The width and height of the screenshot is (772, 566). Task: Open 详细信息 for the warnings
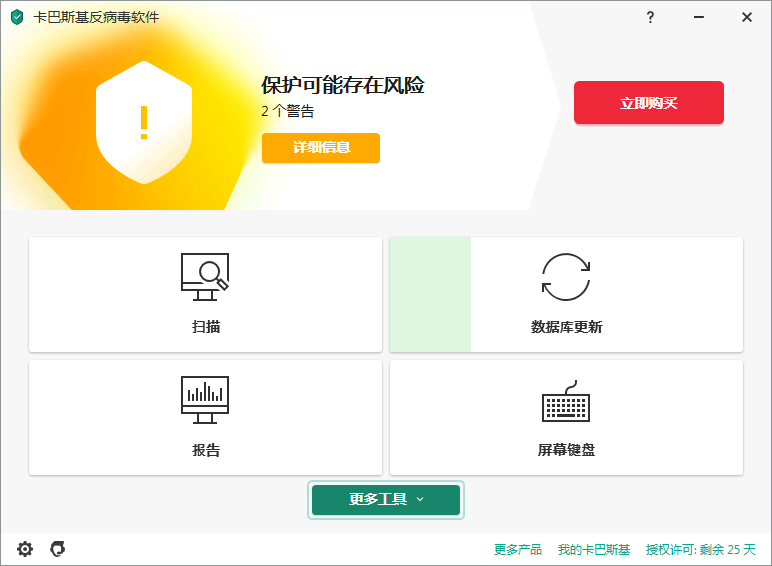[321, 147]
